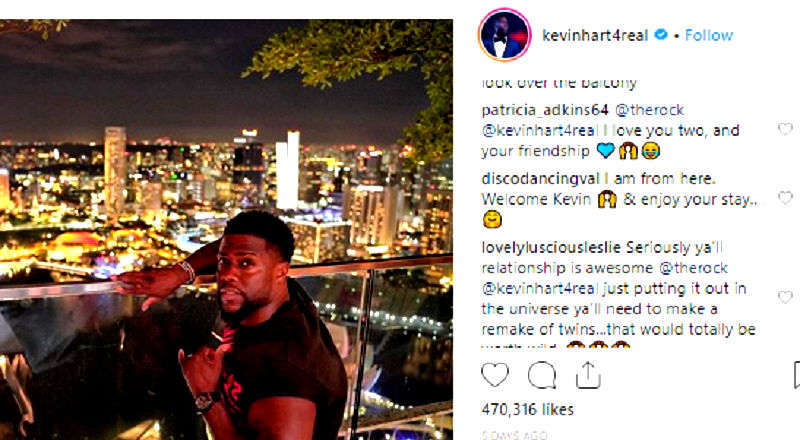Like discodancingval's comment with its heart
Image resolution: width=800 pixels, height=440 pixels.
click(x=785, y=198)
